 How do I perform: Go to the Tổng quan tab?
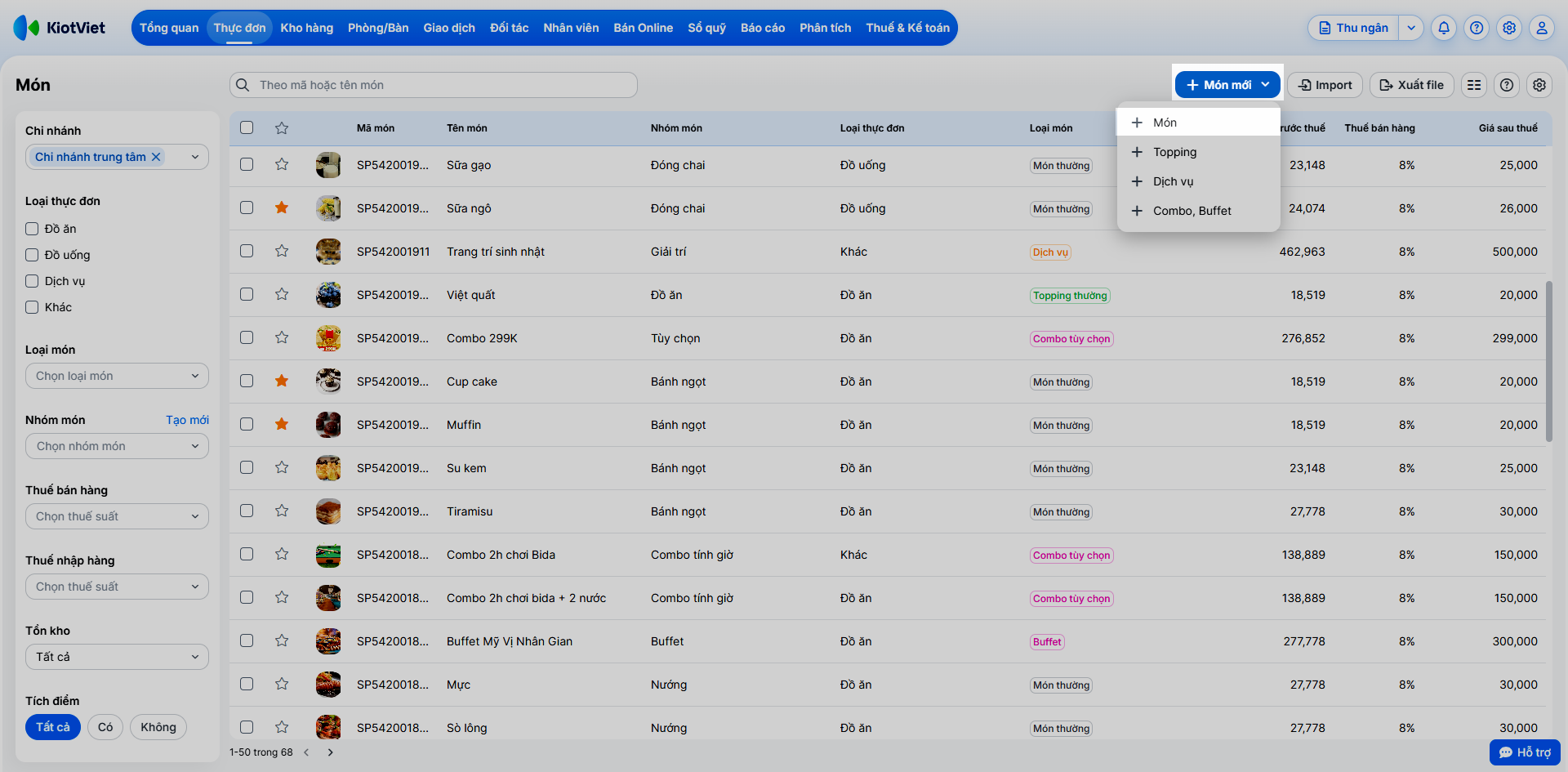tap(169, 28)
